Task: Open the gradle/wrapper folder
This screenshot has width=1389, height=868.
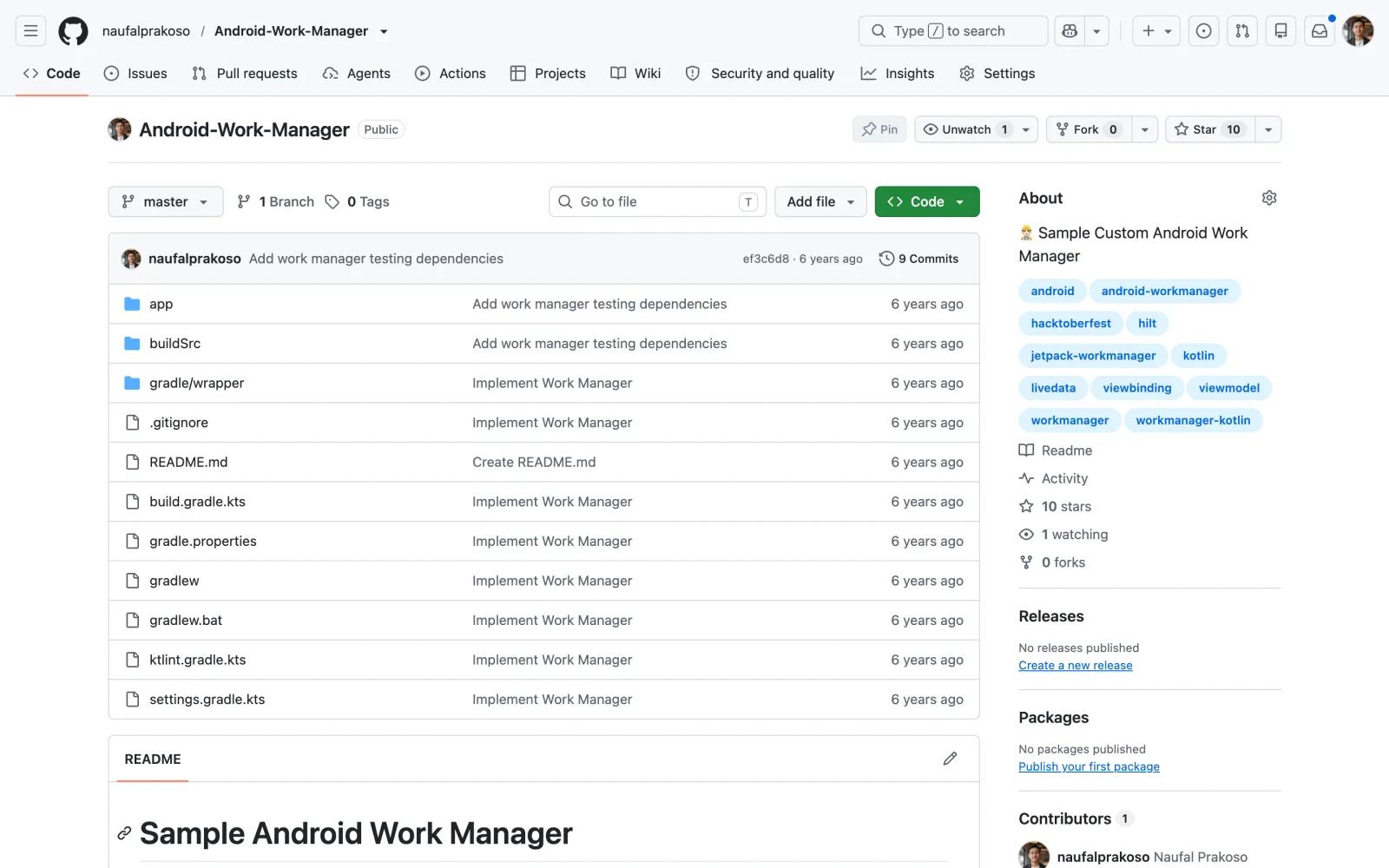Action: [x=196, y=383]
